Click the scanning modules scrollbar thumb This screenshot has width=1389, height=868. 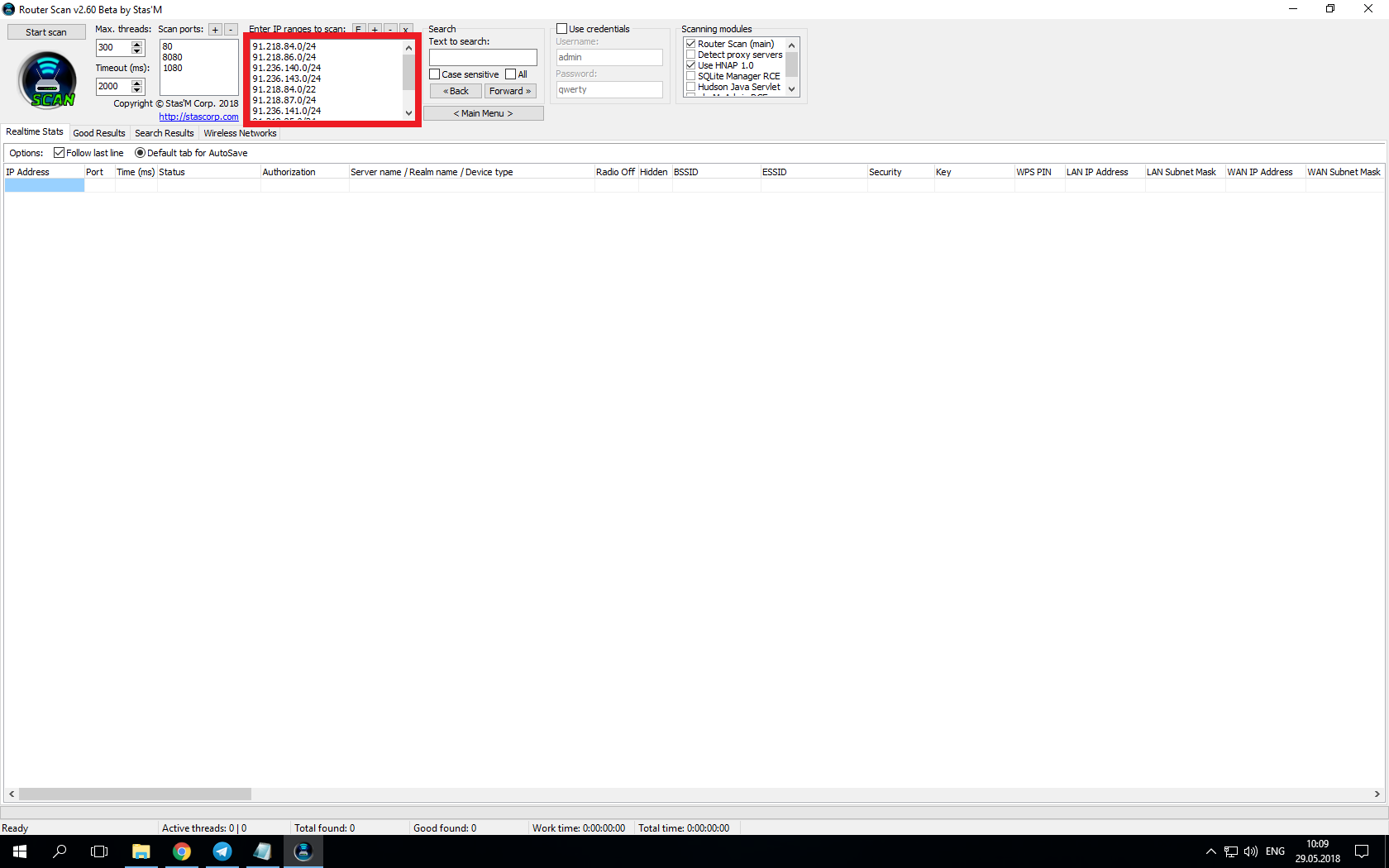coord(791,64)
